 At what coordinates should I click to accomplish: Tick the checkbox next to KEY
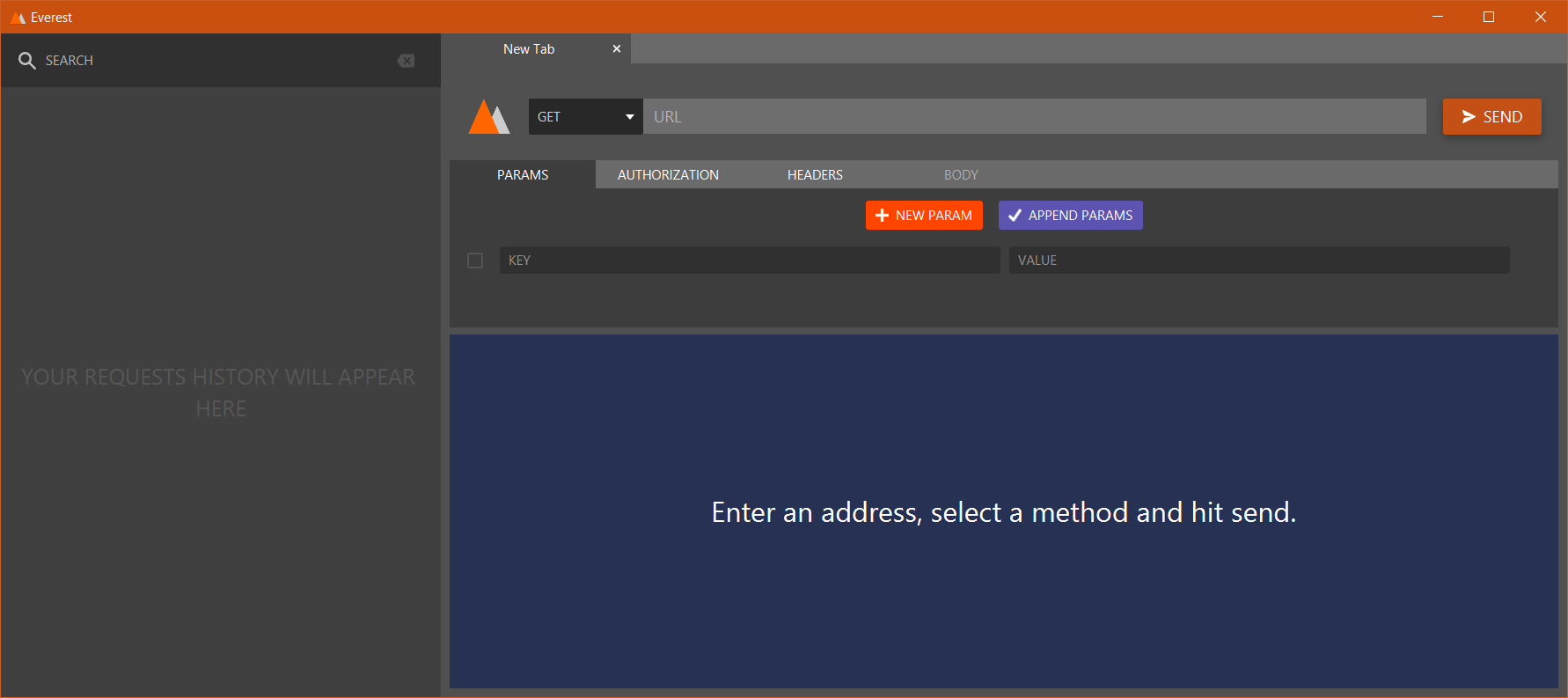click(475, 261)
